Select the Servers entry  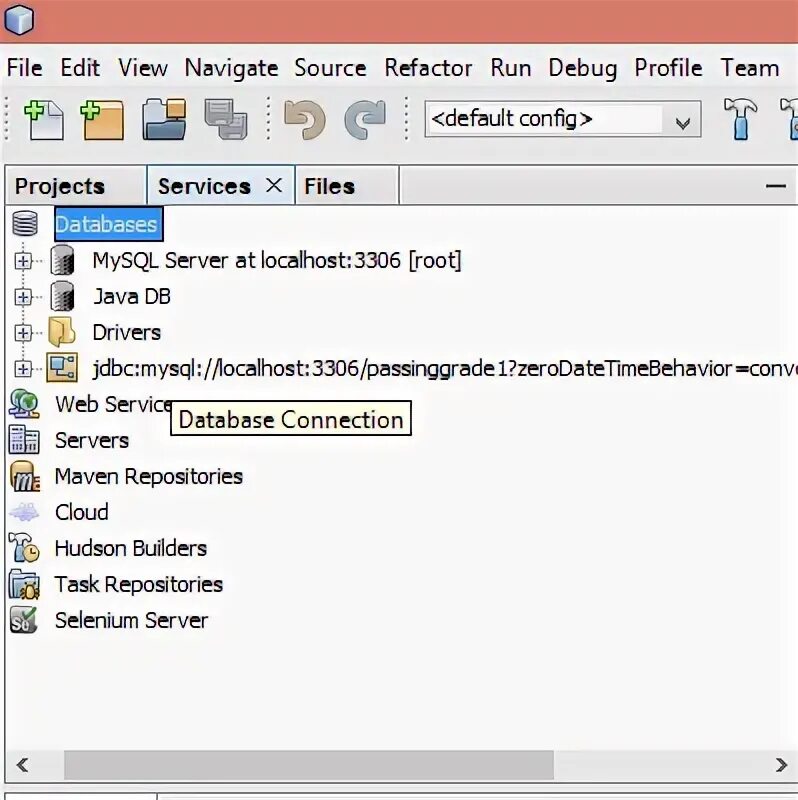[92, 440]
